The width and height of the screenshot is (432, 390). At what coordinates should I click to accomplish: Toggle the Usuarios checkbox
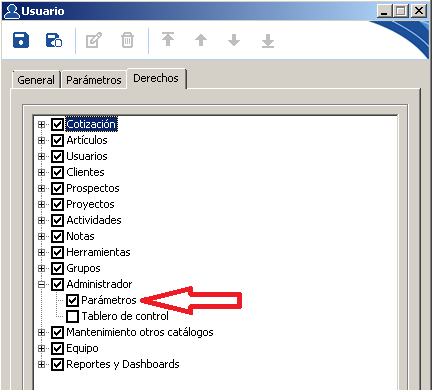pos(57,156)
